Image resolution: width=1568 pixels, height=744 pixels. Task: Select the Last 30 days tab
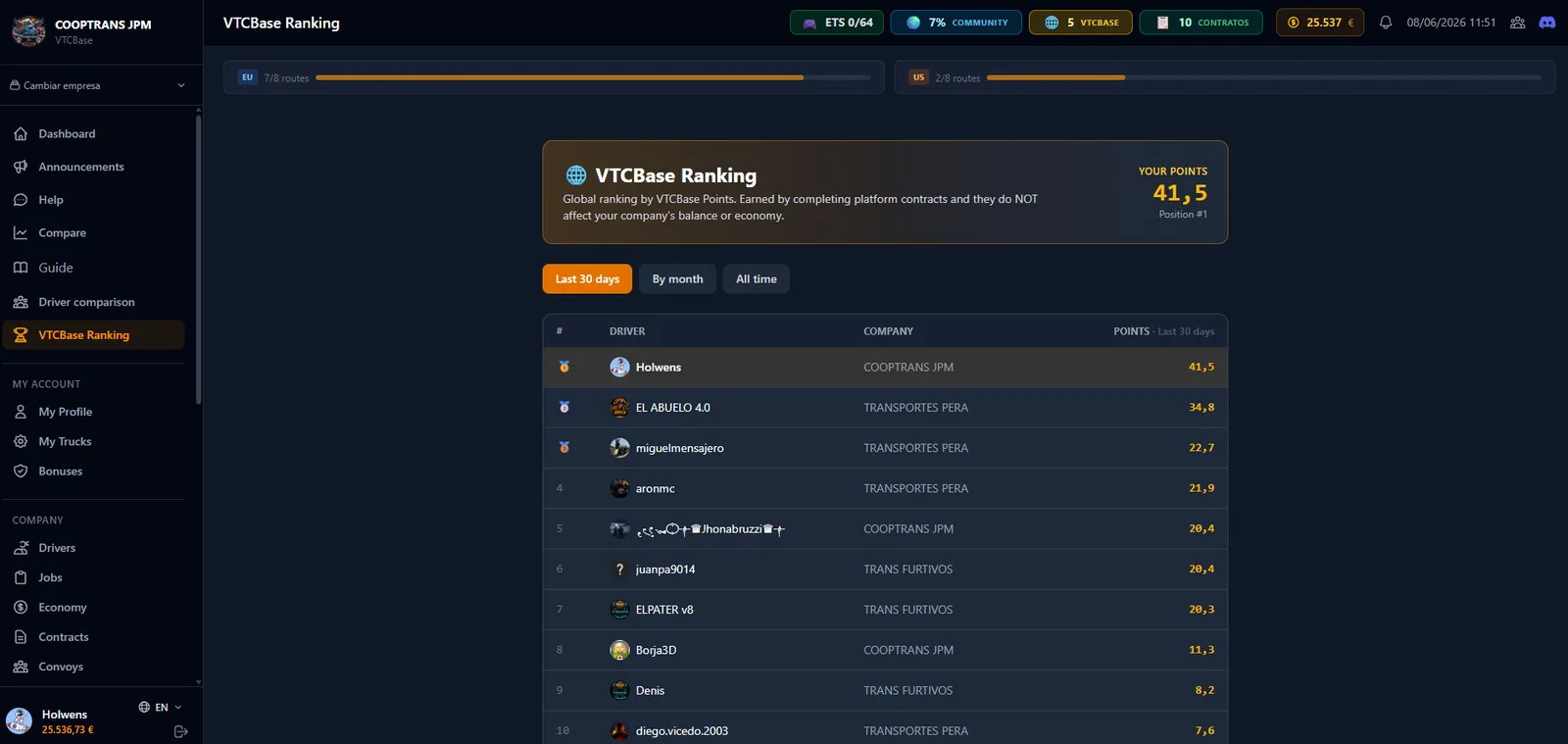[x=587, y=279]
